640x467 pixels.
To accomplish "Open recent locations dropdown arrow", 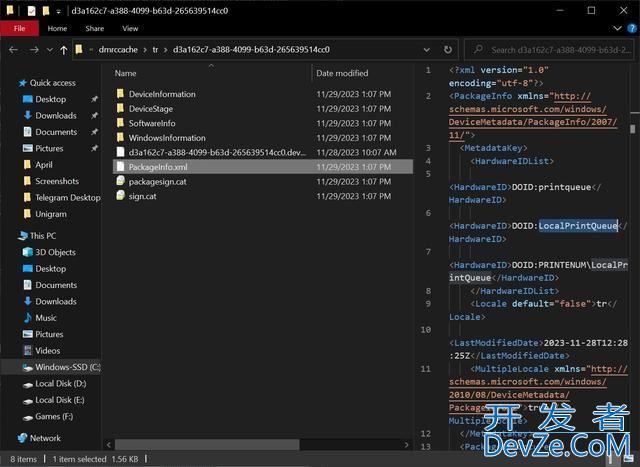I will pyautogui.click(x=49, y=49).
